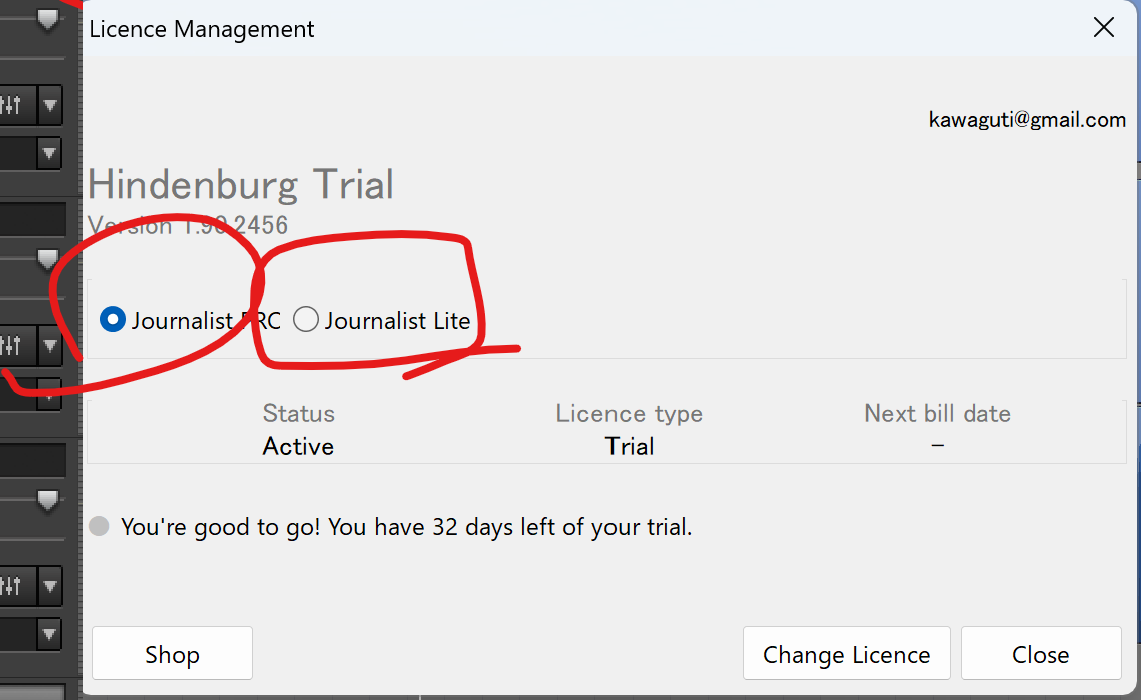Viewport: 1141px width, 700px height.
Task: Select the Journalist PRC licence radio button
Action: pyautogui.click(x=113, y=319)
